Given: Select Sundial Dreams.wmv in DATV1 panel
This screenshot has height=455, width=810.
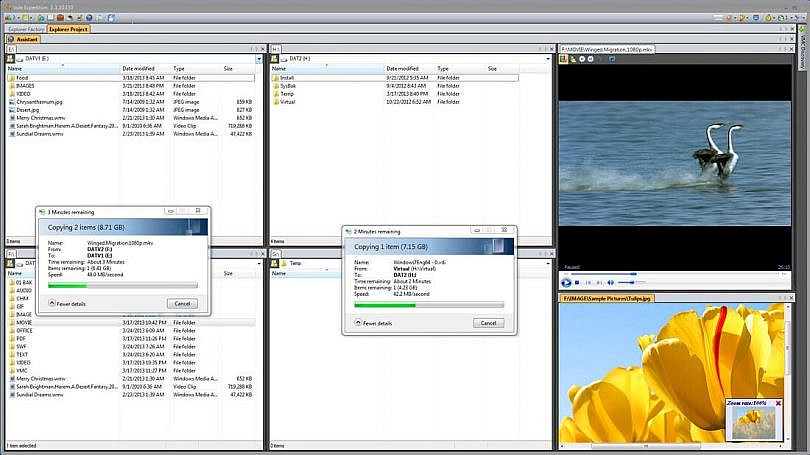Looking at the screenshot, I should (x=131, y=134).
